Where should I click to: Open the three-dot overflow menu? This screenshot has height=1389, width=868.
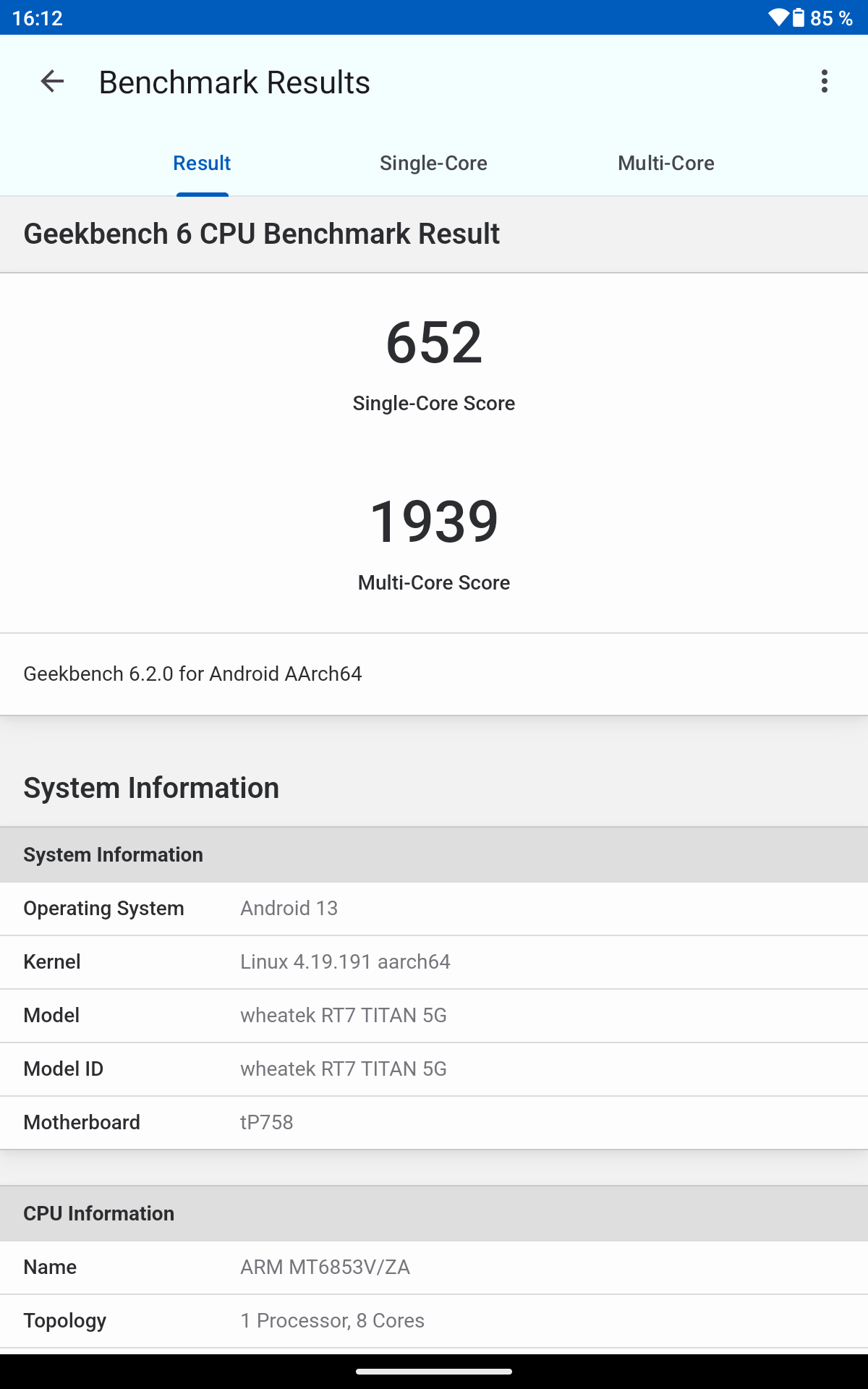(x=824, y=82)
